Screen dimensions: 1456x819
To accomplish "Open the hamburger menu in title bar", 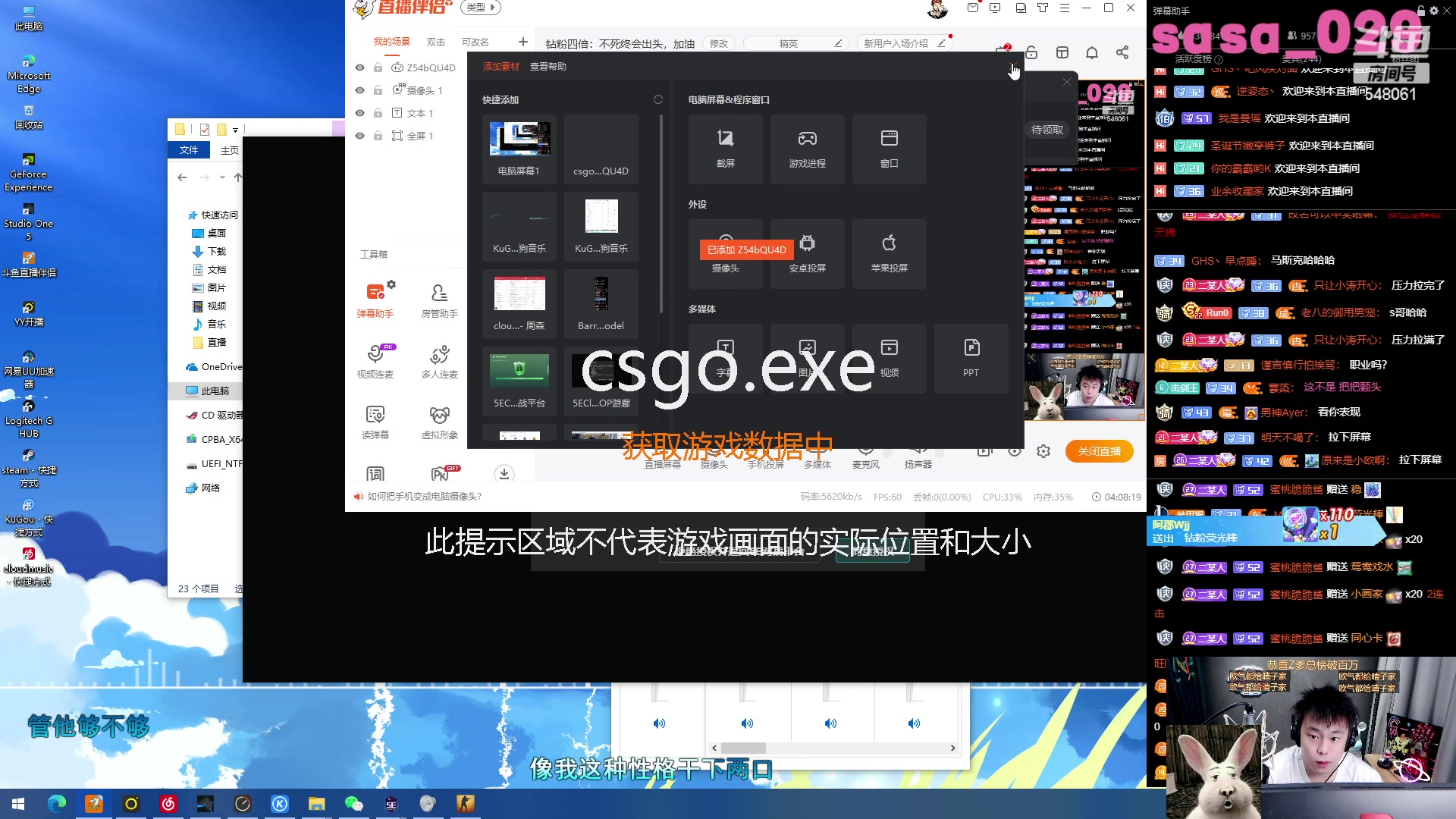I will pos(1065,8).
